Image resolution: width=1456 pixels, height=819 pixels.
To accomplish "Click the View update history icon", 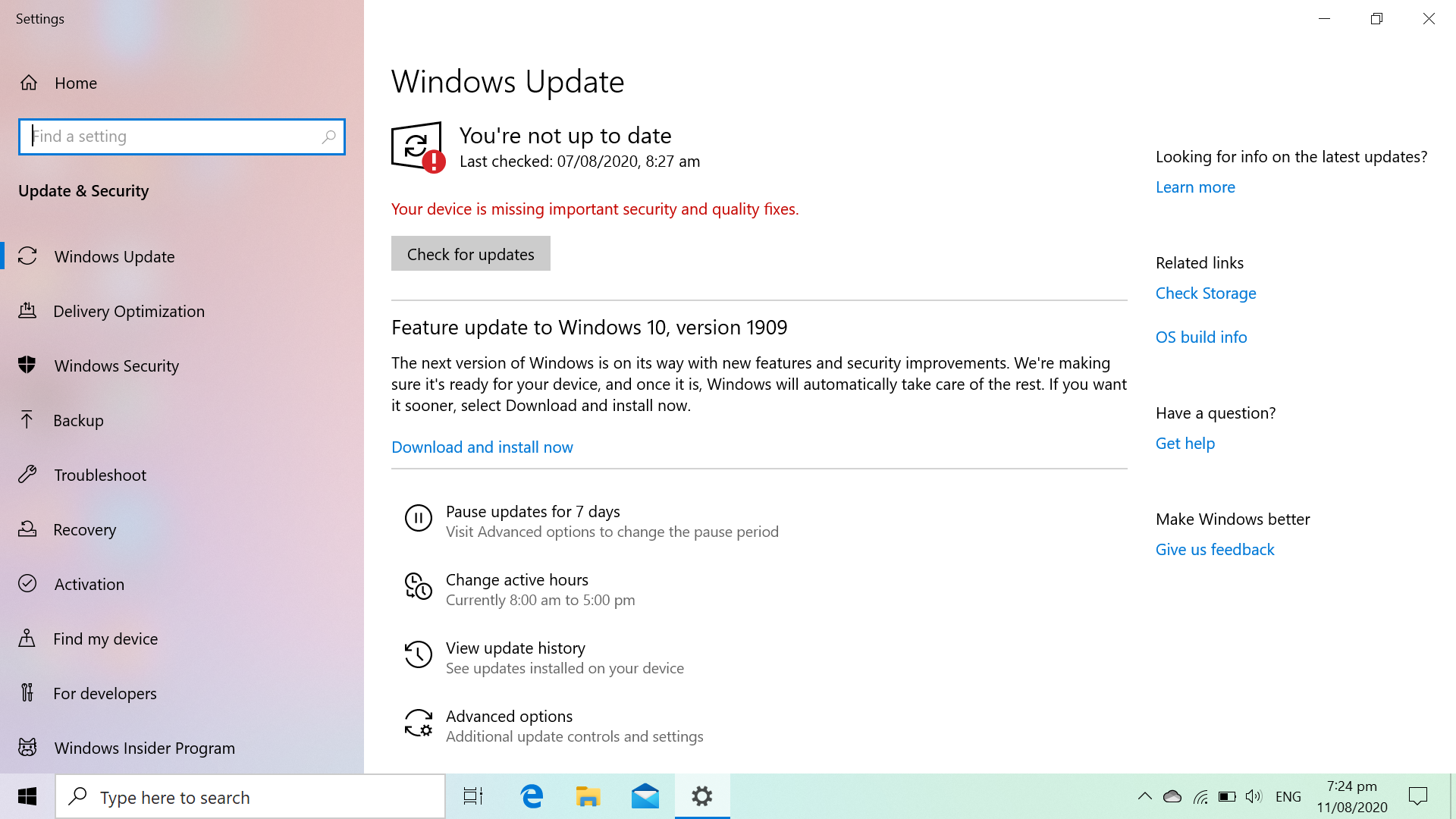I will click(x=418, y=655).
